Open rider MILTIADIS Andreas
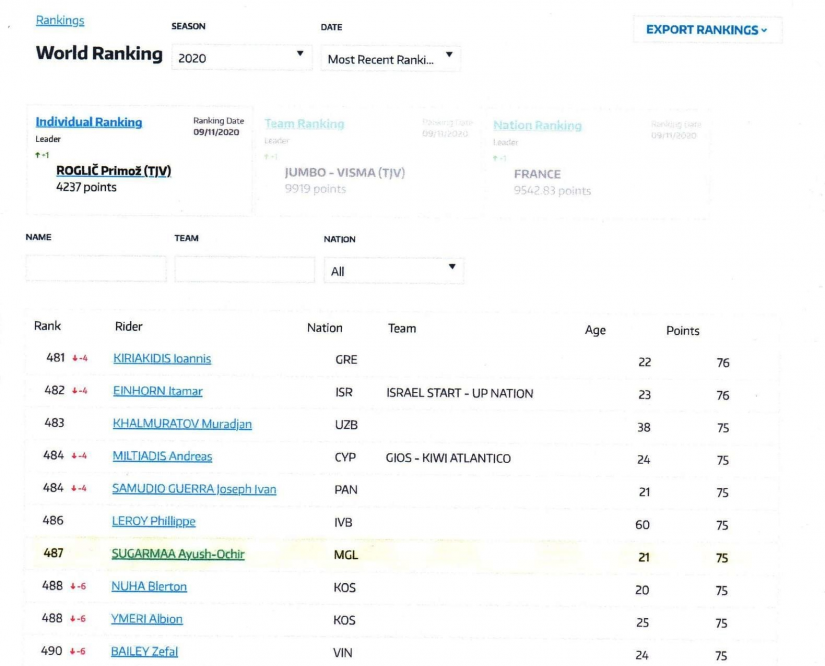 tap(162, 456)
